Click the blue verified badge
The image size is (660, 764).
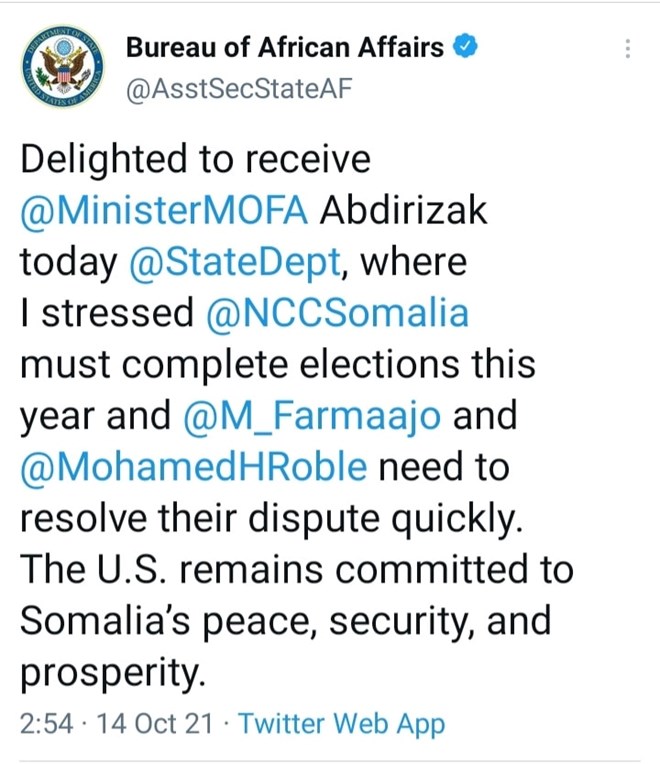point(464,46)
